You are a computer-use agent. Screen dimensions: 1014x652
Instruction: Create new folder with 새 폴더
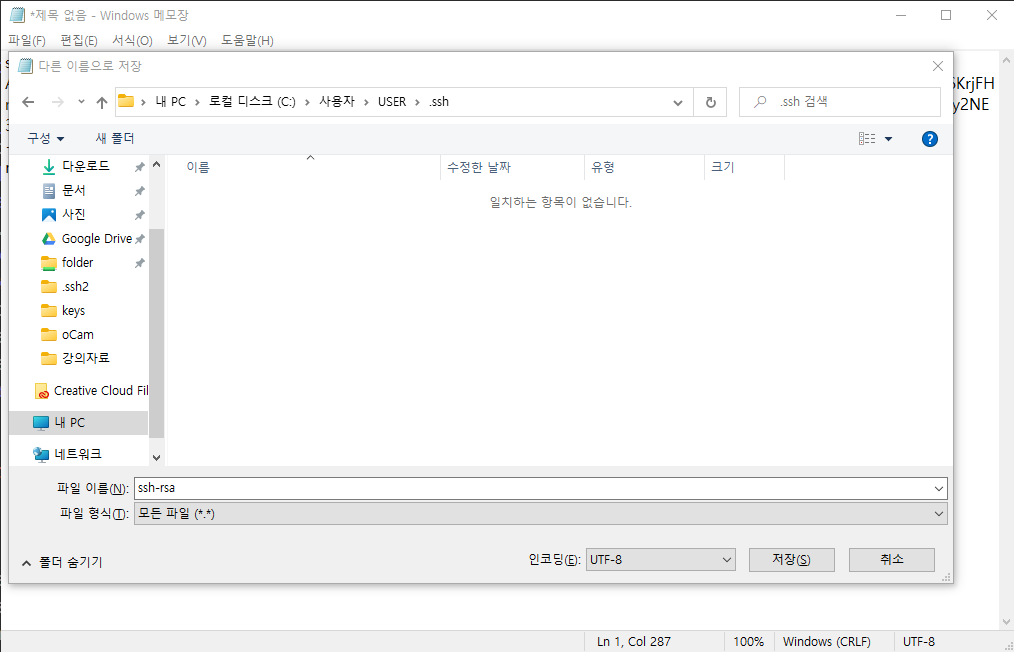[x=115, y=138]
